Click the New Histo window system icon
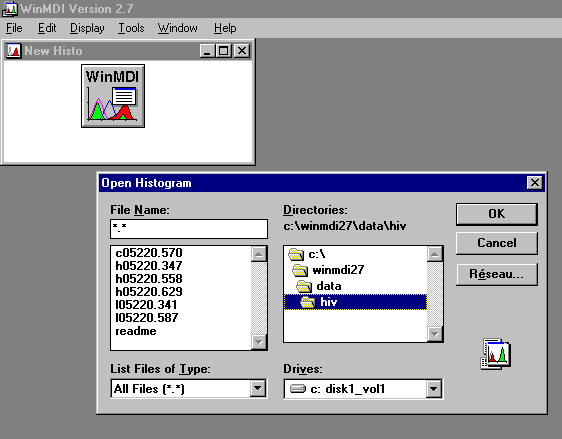Viewport: 562px width, 439px height. pos(14,51)
